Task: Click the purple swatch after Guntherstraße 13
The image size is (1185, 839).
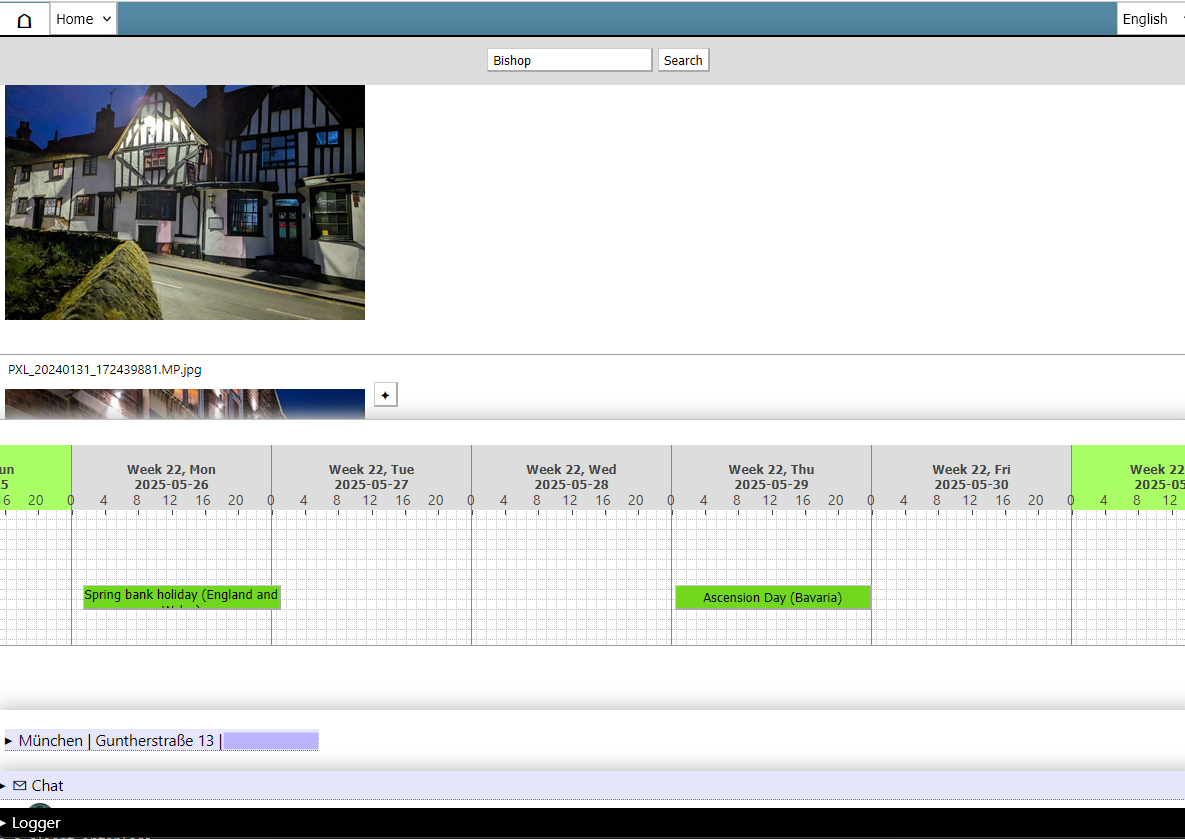Action: [x=271, y=741]
